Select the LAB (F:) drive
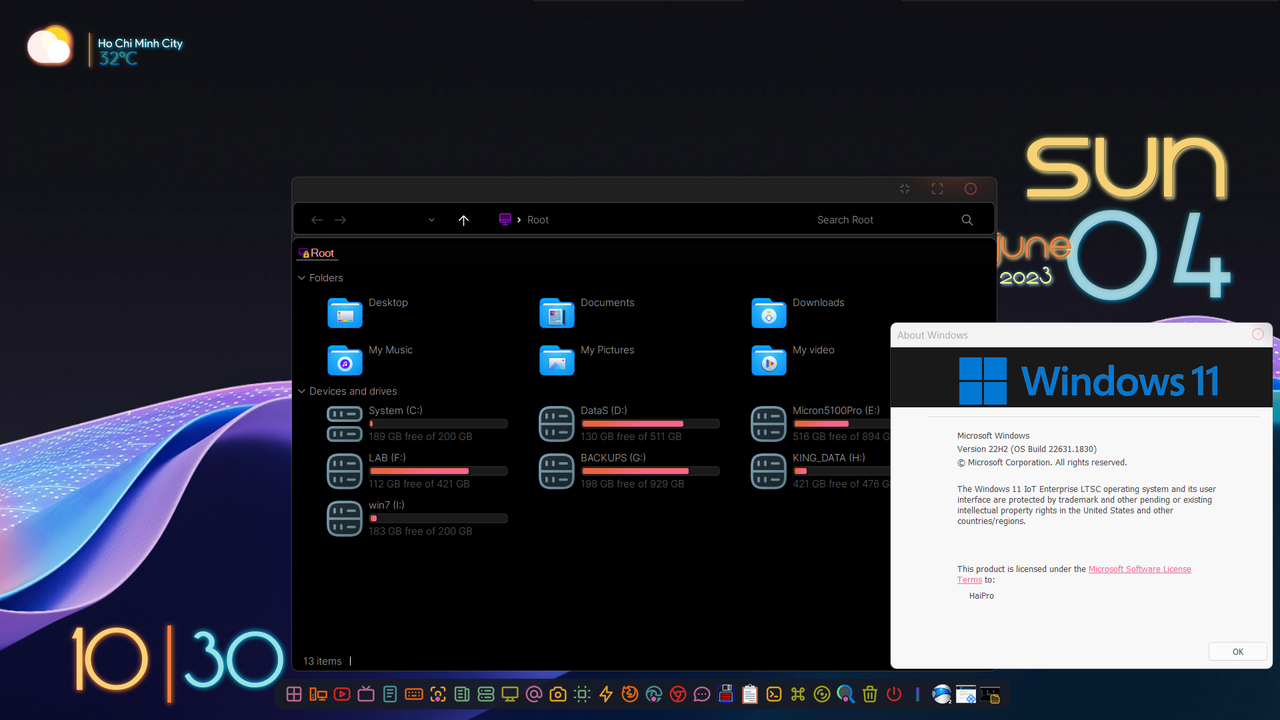The image size is (1280, 720). 417,471
